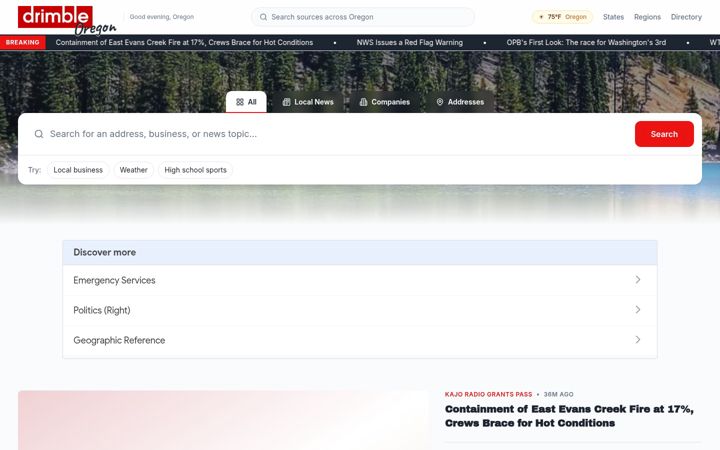
Task: Click the 75°F Oregon weather badge
Action: [x=562, y=17]
